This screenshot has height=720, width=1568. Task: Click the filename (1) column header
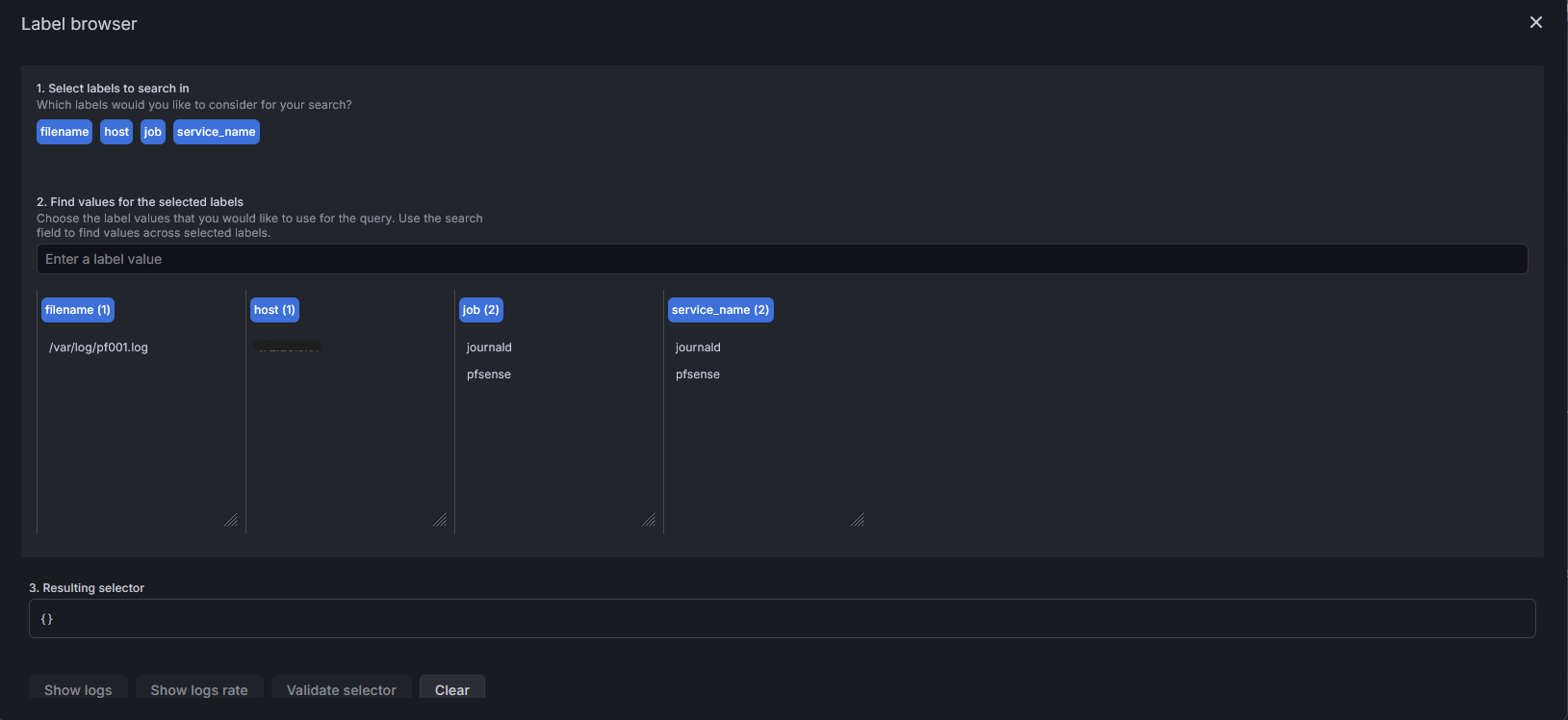(x=78, y=310)
